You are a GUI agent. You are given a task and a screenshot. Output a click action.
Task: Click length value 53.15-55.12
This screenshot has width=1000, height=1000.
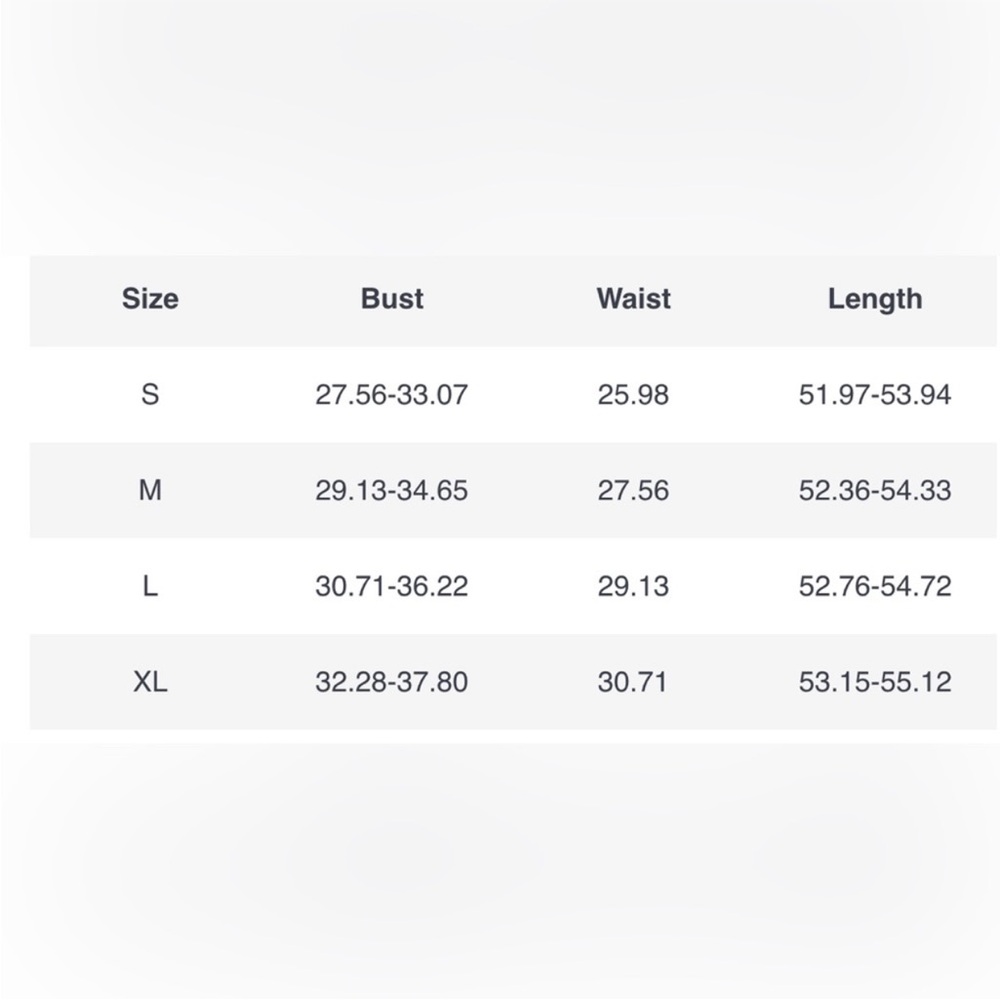[875, 682]
